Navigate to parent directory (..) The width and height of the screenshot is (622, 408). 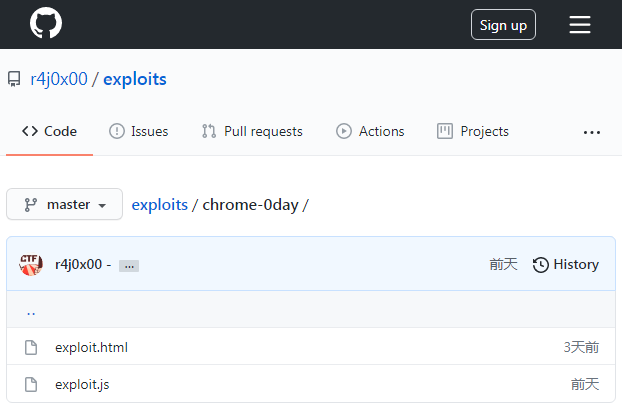click(31, 310)
